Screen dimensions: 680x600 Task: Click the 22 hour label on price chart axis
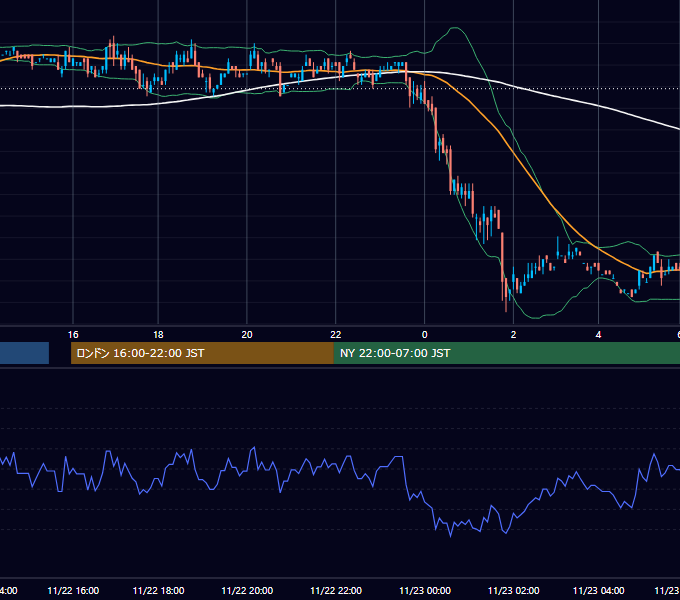[336, 335]
